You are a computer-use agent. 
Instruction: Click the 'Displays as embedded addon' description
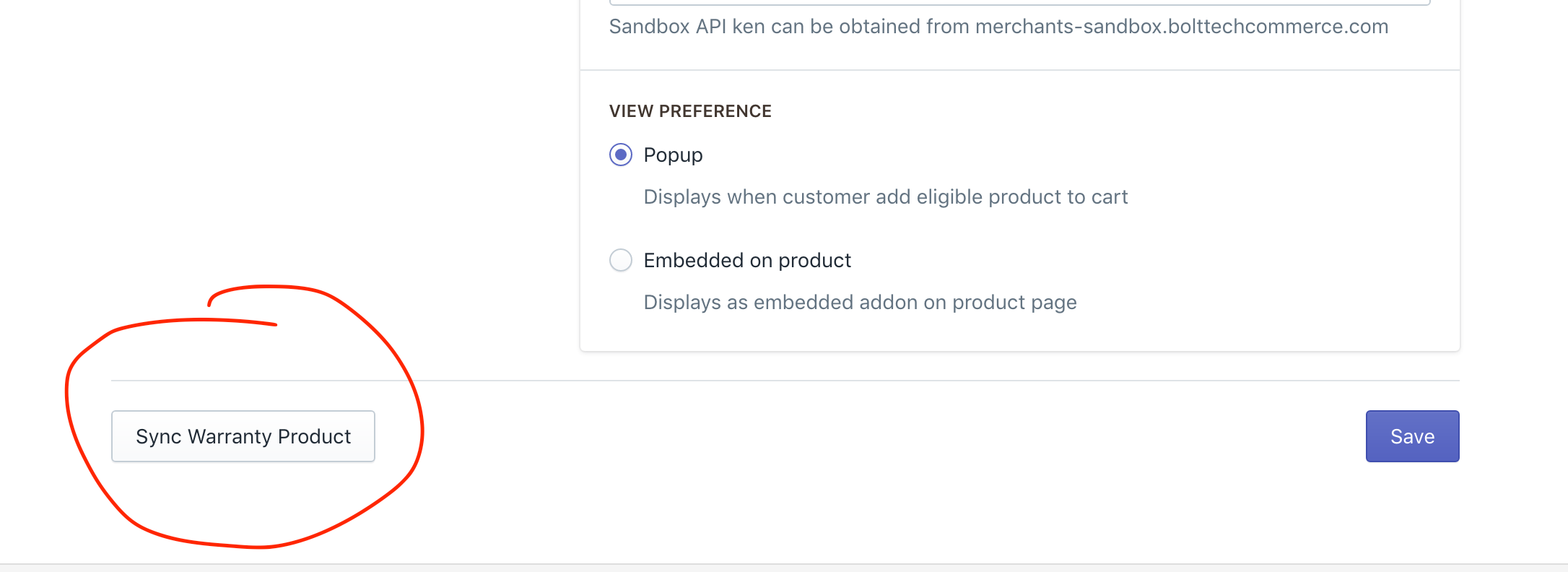(860, 303)
